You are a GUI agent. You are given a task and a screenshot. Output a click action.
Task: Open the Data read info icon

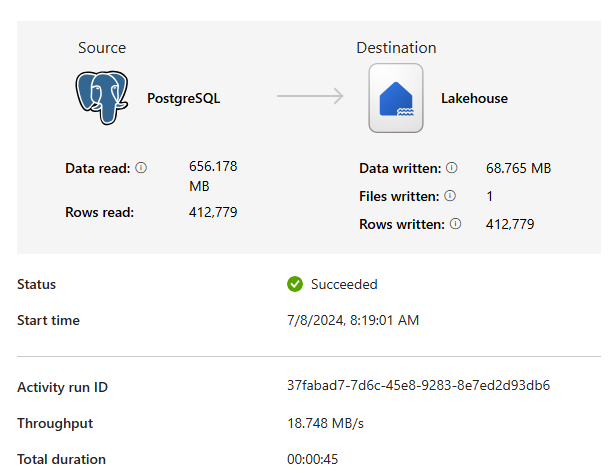pos(141,168)
